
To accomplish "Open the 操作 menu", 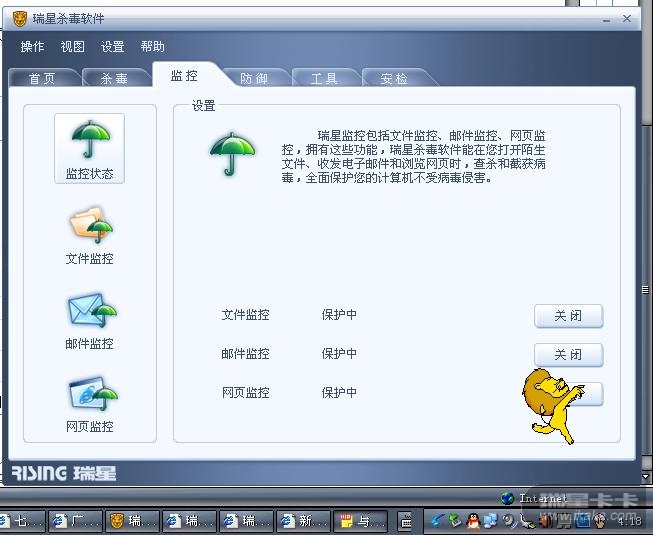I will pyautogui.click(x=32, y=46).
